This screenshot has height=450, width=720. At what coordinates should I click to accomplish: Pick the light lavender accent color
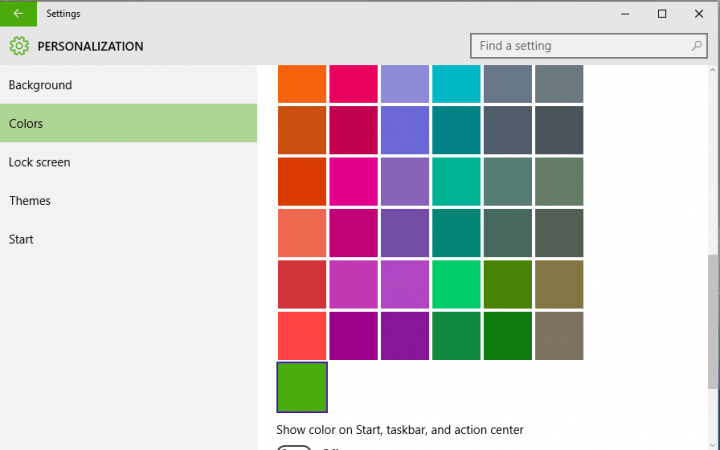point(405,83)
